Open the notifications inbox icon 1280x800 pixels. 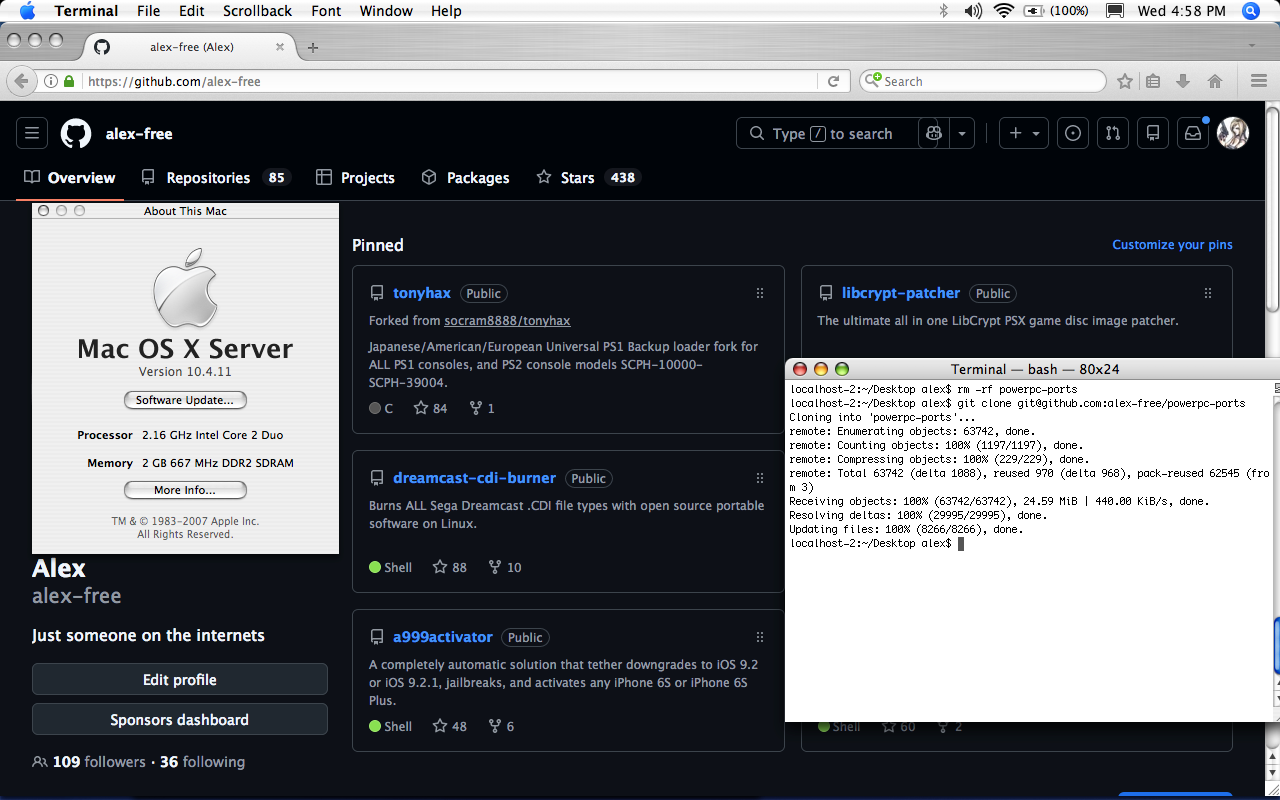click(1193, 133)
